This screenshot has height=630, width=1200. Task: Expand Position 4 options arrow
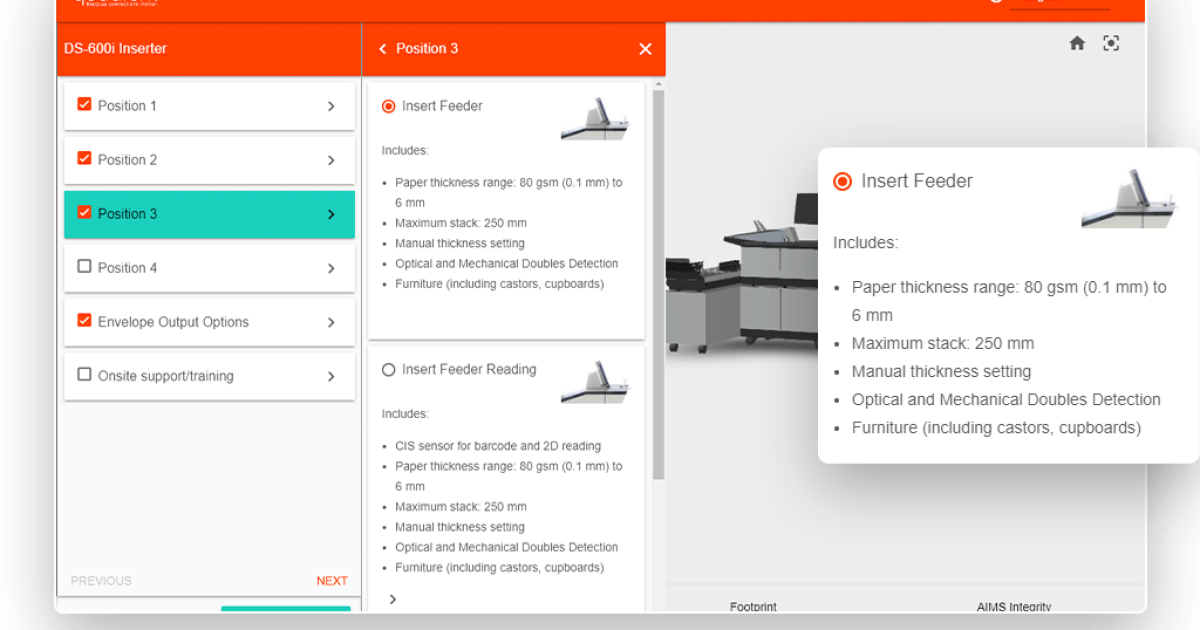point(331,268)
